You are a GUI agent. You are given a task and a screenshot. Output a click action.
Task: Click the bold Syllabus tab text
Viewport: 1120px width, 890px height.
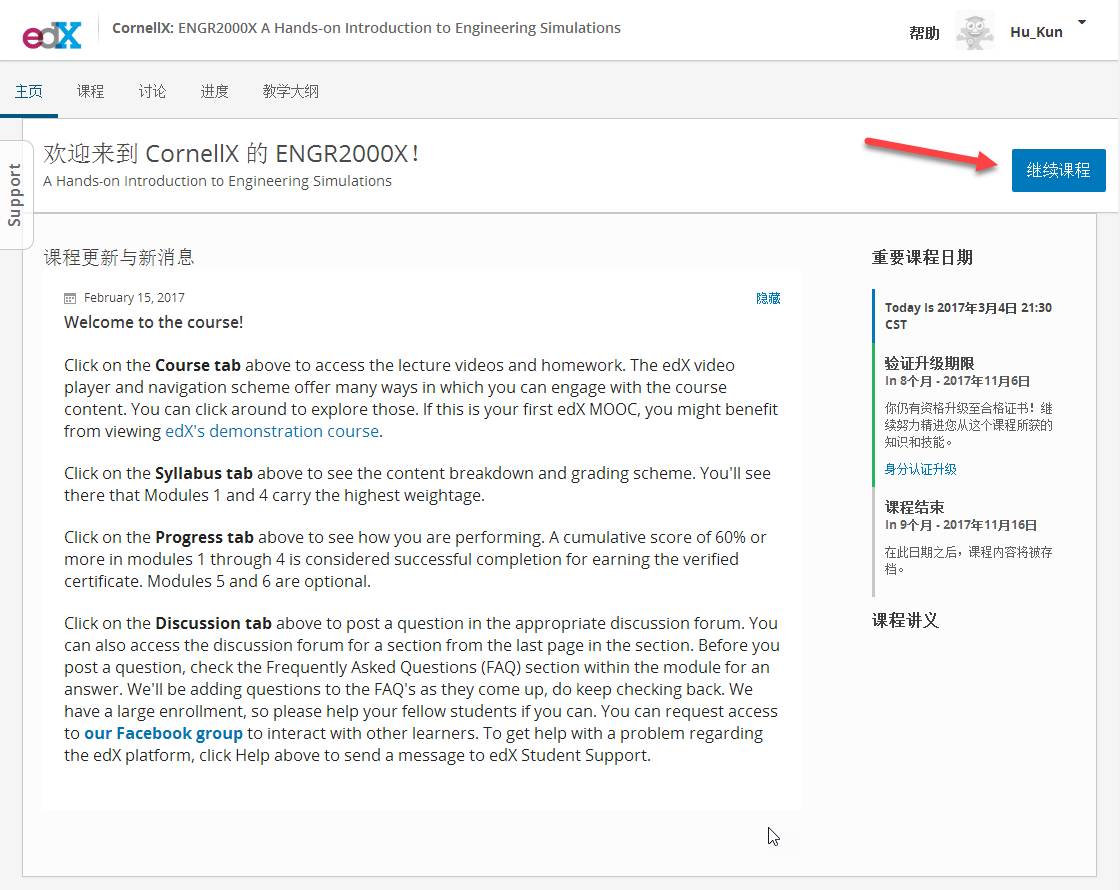coord(204,474)
